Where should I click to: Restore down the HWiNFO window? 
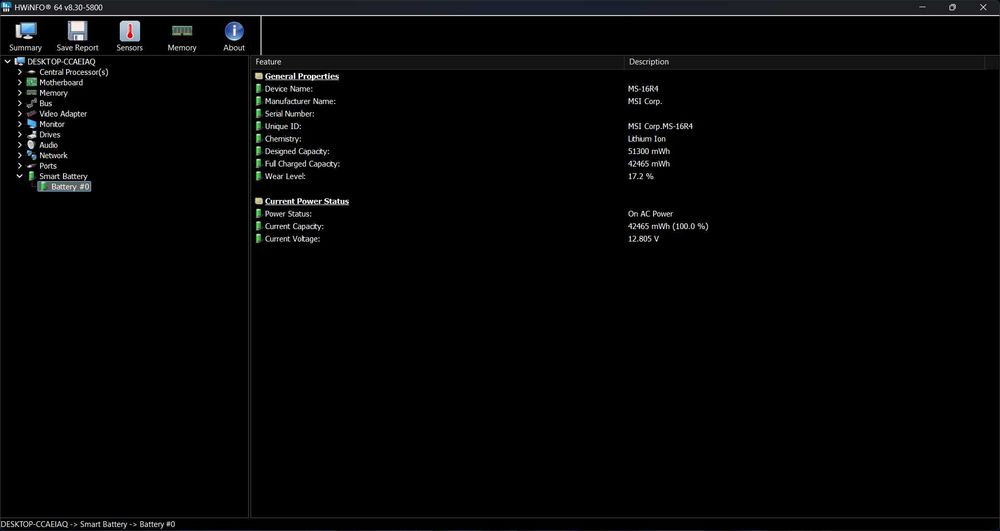[952, 7]
